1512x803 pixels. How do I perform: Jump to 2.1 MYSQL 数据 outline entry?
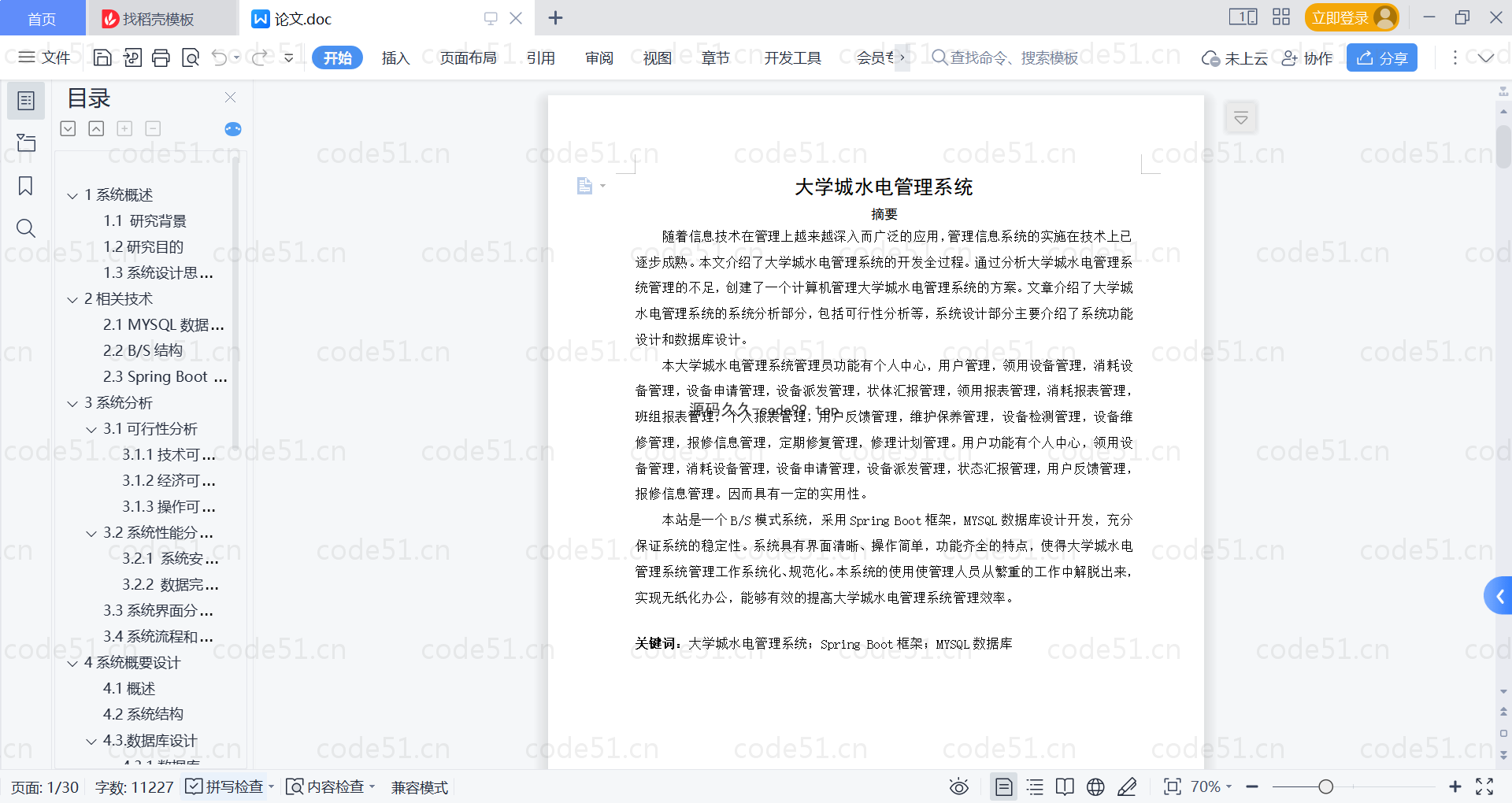pos(164,325)
